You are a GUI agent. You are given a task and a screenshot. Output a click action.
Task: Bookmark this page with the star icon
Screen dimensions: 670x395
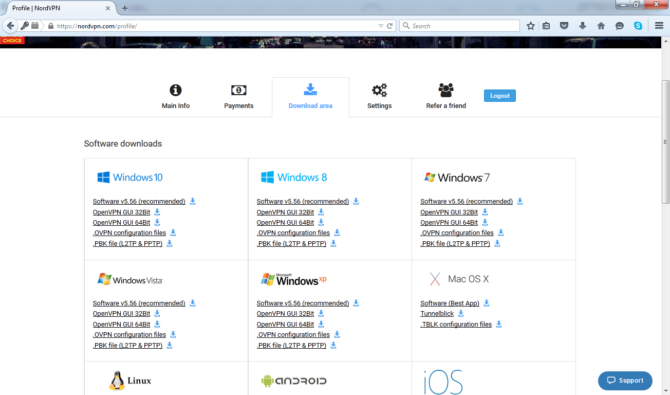531,26
